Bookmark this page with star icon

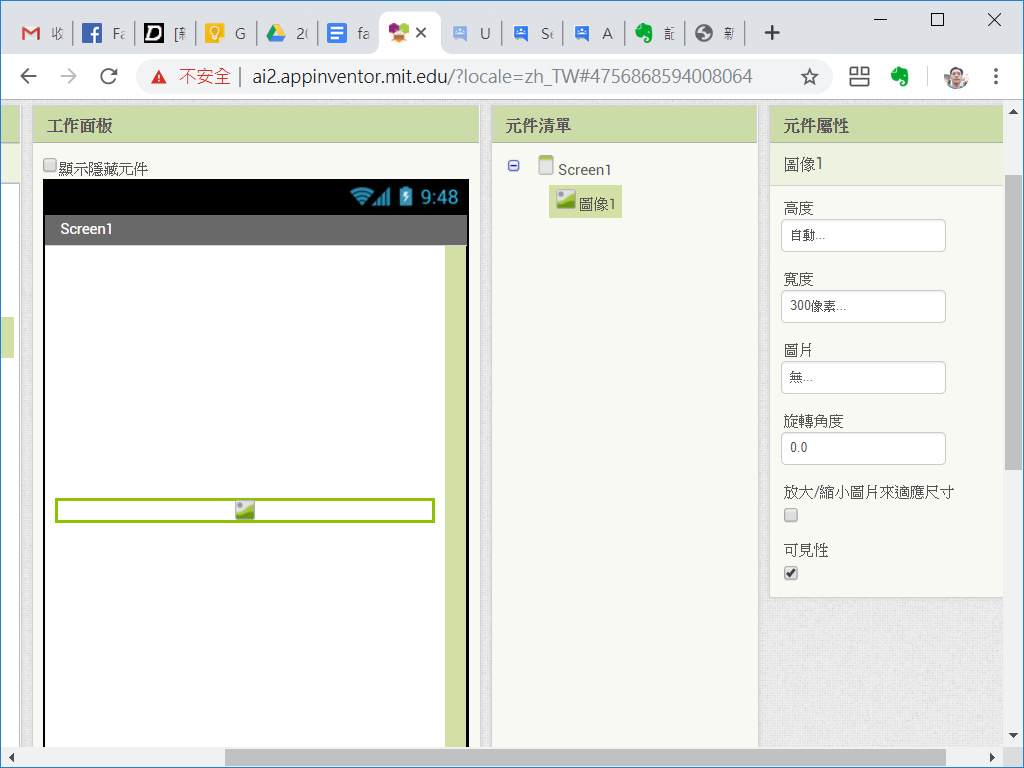tap(810, 77)
